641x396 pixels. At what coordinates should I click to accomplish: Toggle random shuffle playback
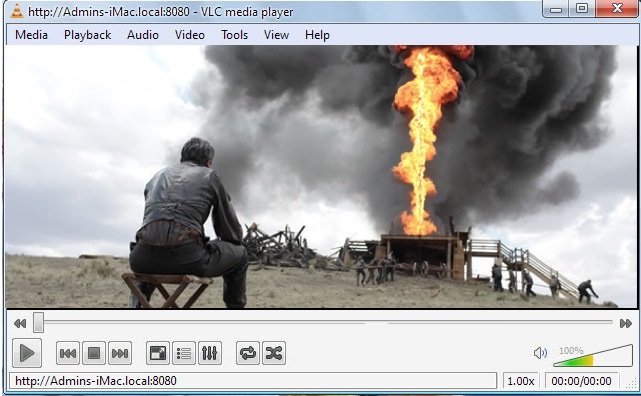coord(274,353)
